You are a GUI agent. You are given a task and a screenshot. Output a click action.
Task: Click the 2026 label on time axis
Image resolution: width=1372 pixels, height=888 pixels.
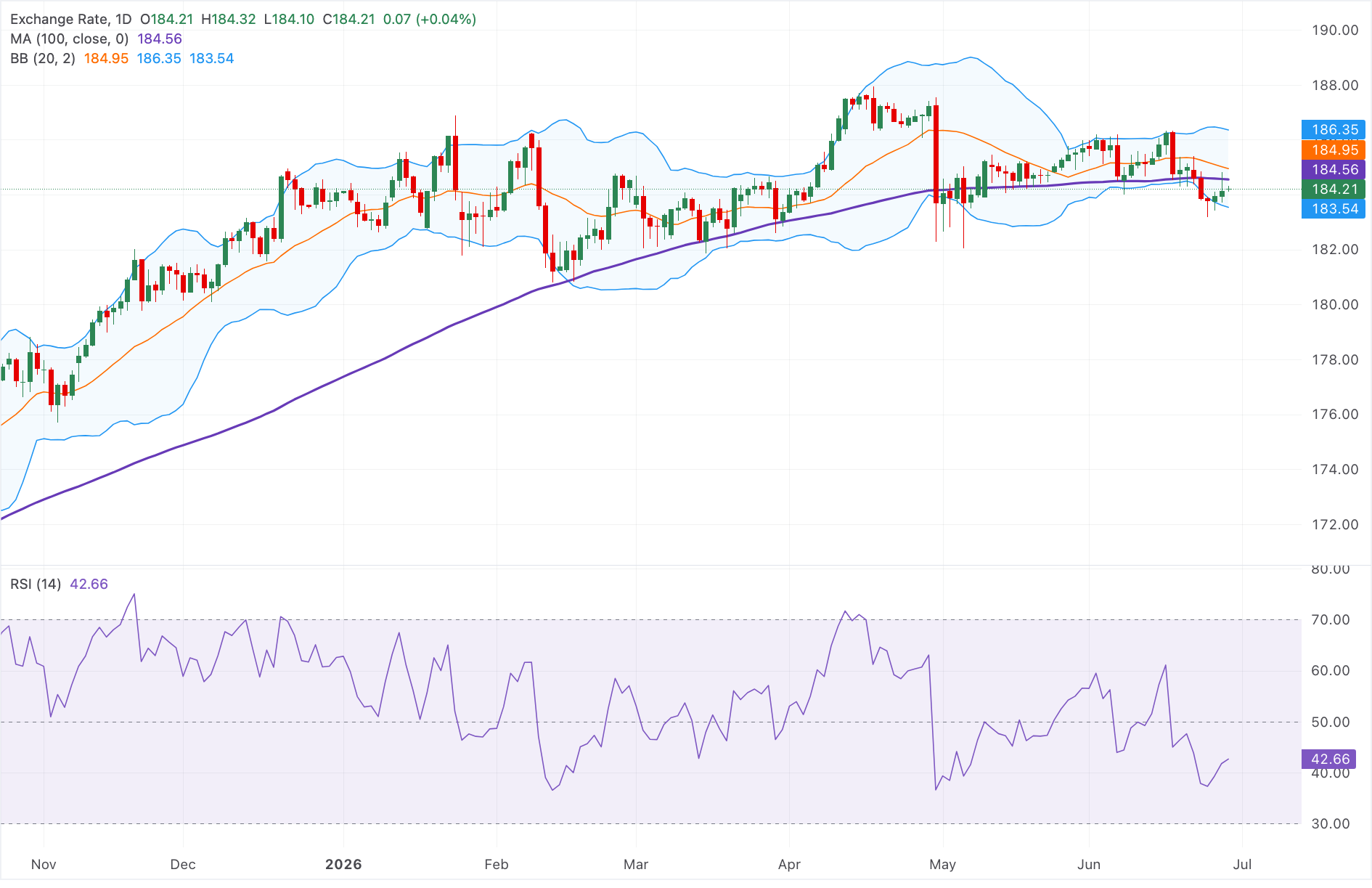[343, 865]
